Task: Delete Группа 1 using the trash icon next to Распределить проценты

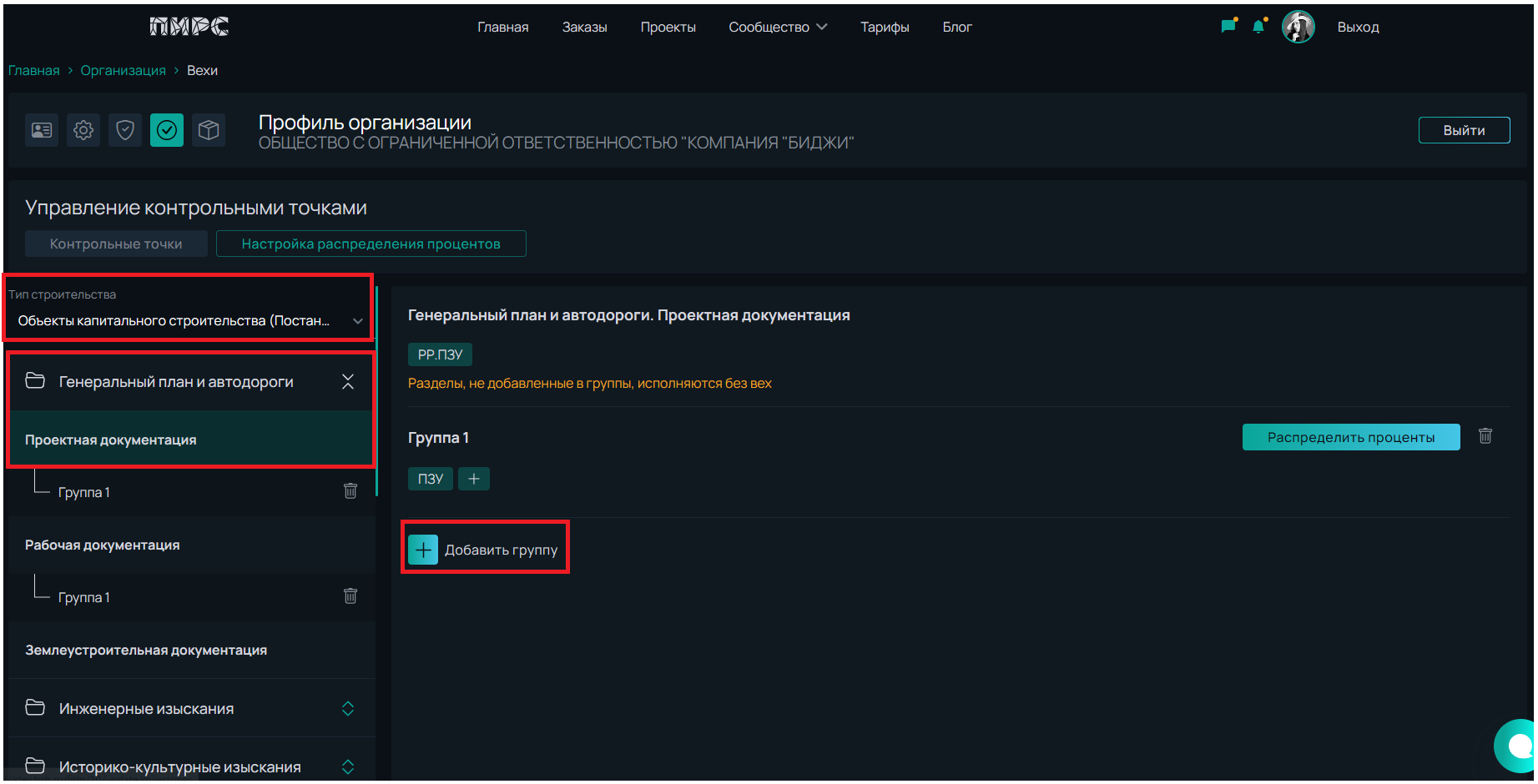Action: (1485, 436)
